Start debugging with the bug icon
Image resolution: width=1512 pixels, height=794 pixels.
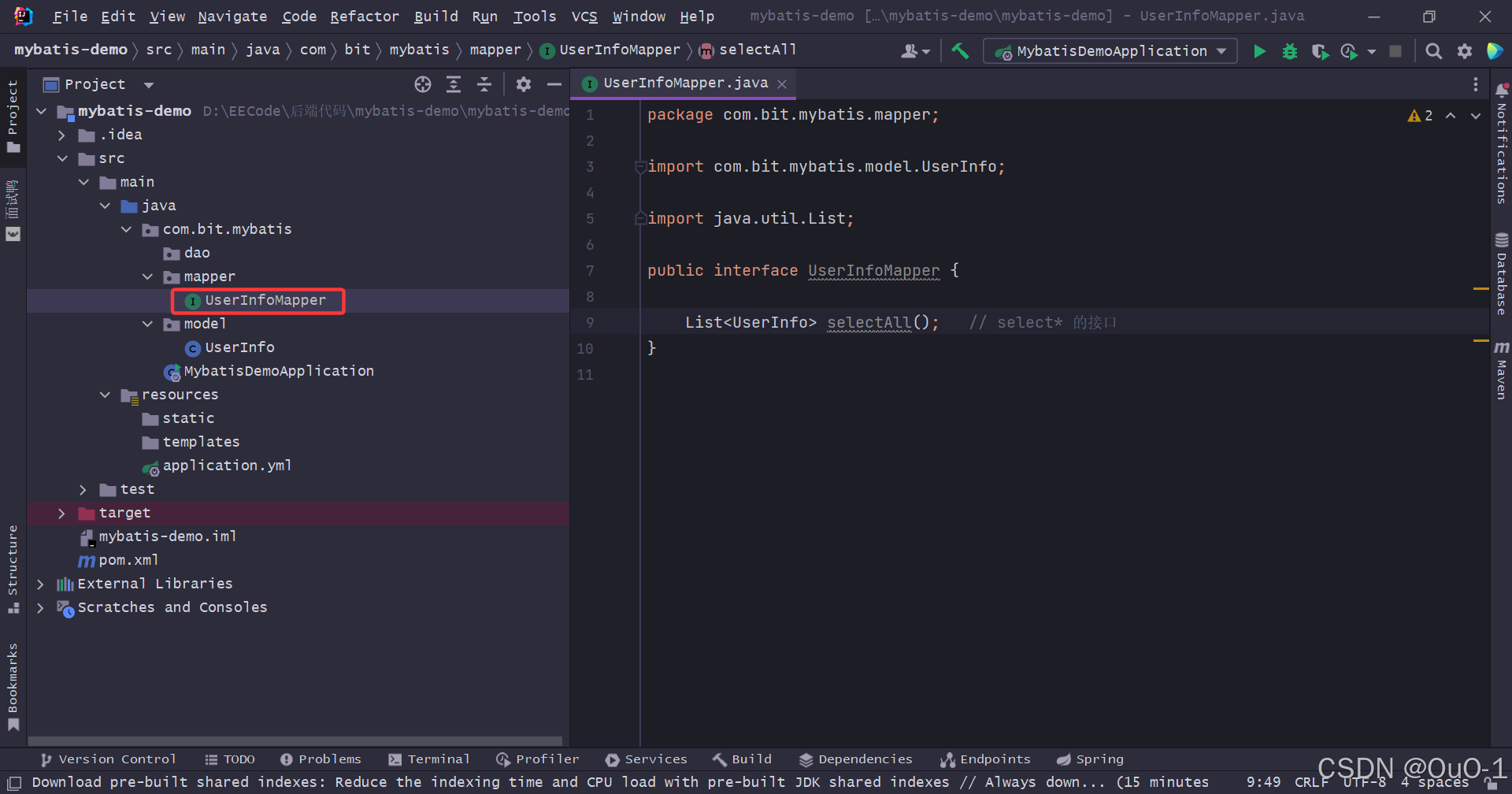(1290, 51)
